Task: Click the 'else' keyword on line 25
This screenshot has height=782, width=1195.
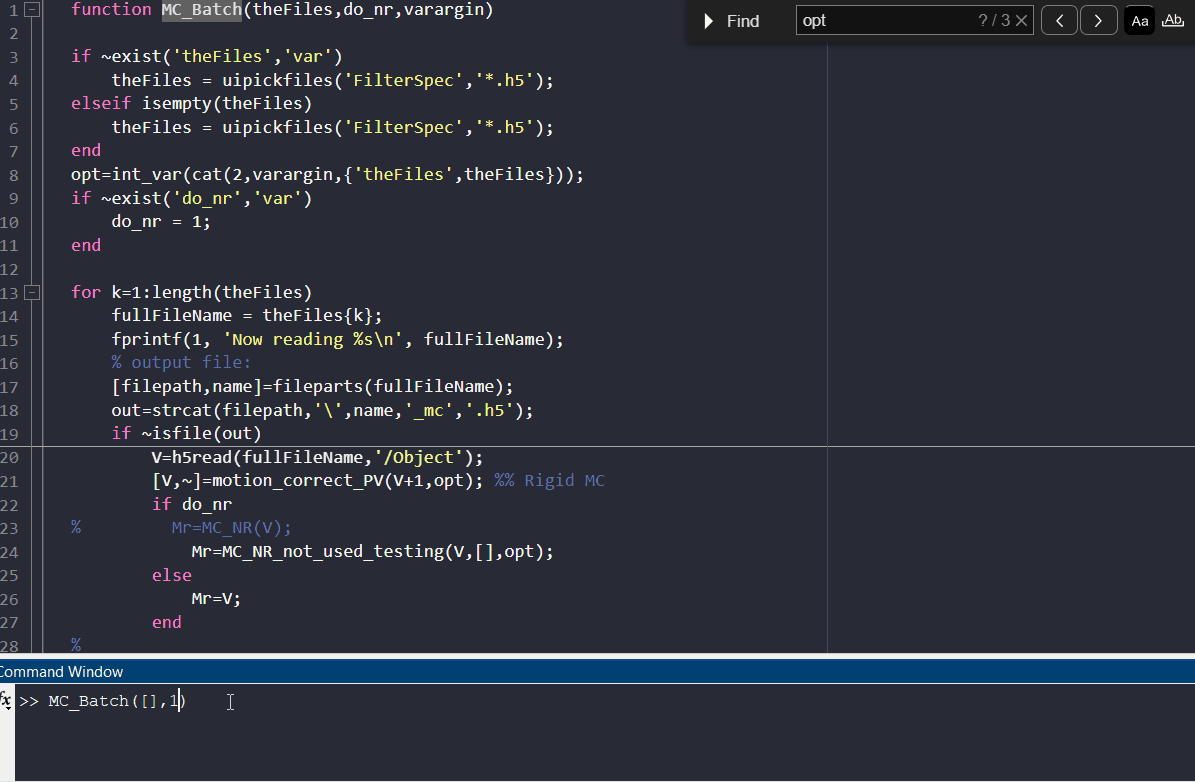Action: (171, 575)
